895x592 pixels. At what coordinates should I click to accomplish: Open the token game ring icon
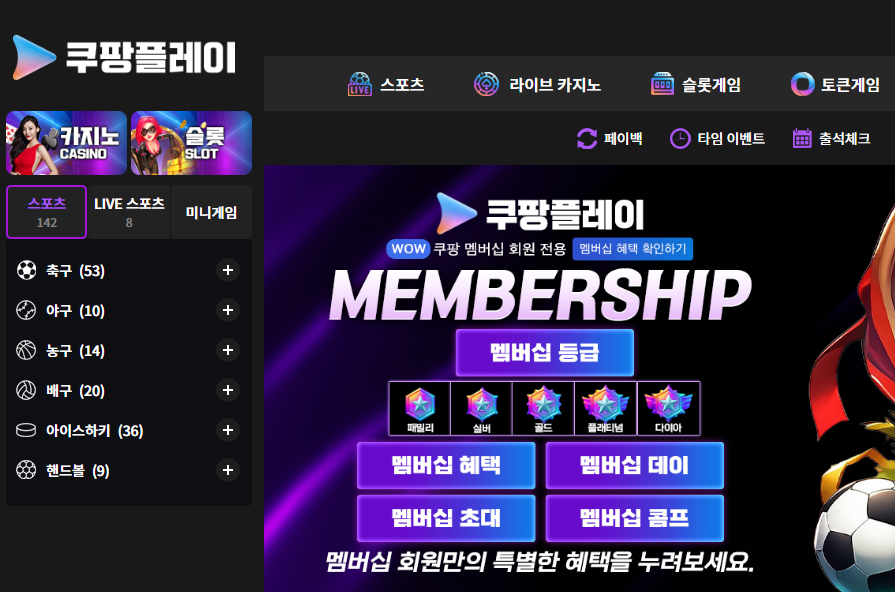click(802, 84)
